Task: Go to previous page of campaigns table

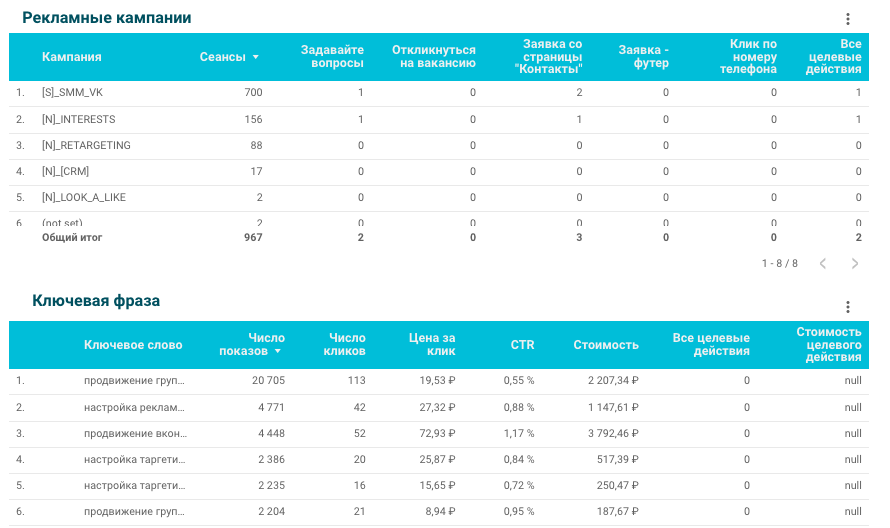Action: 822,263
